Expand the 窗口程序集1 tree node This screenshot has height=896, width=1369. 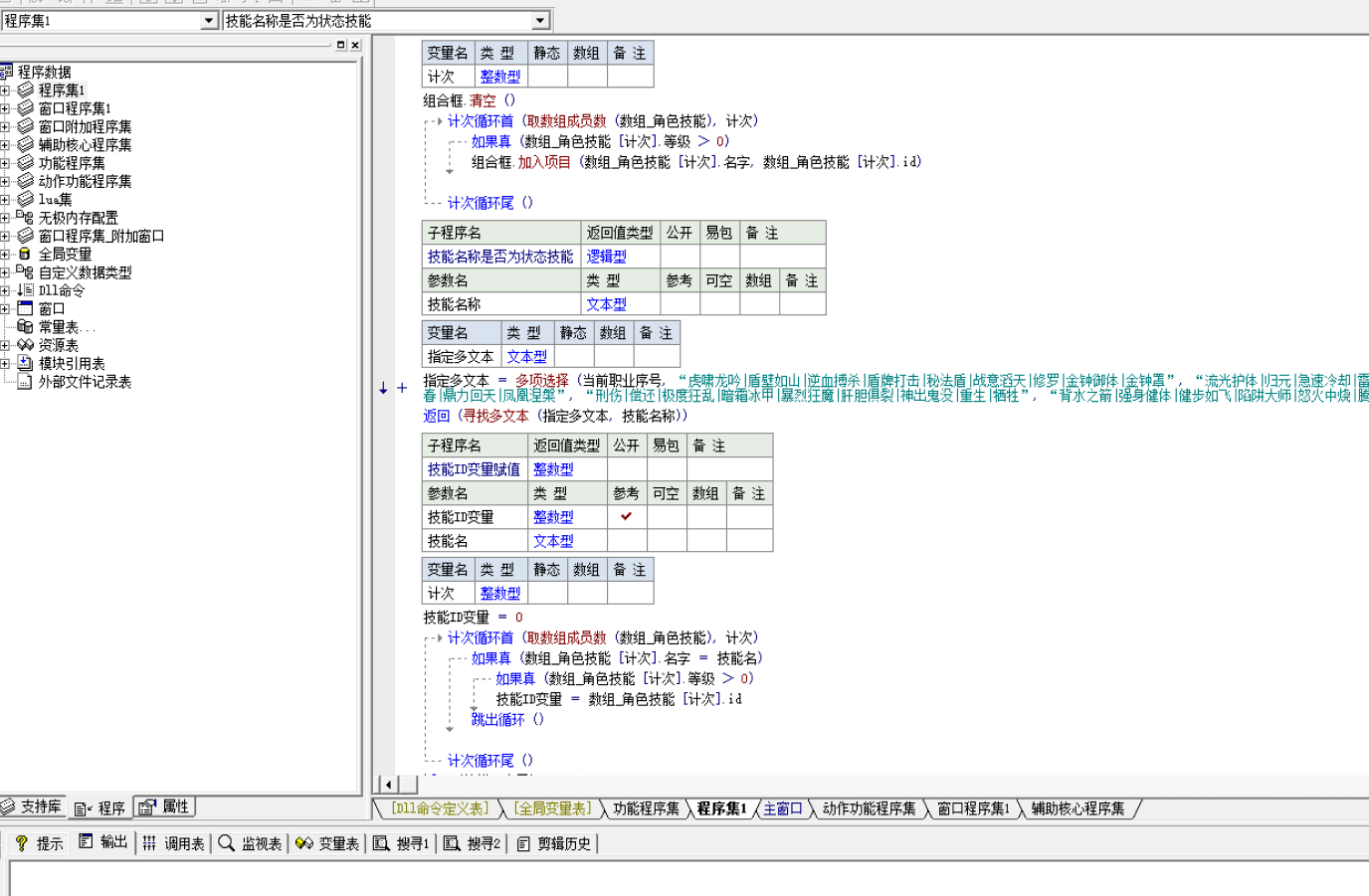(x=5, y=108)
